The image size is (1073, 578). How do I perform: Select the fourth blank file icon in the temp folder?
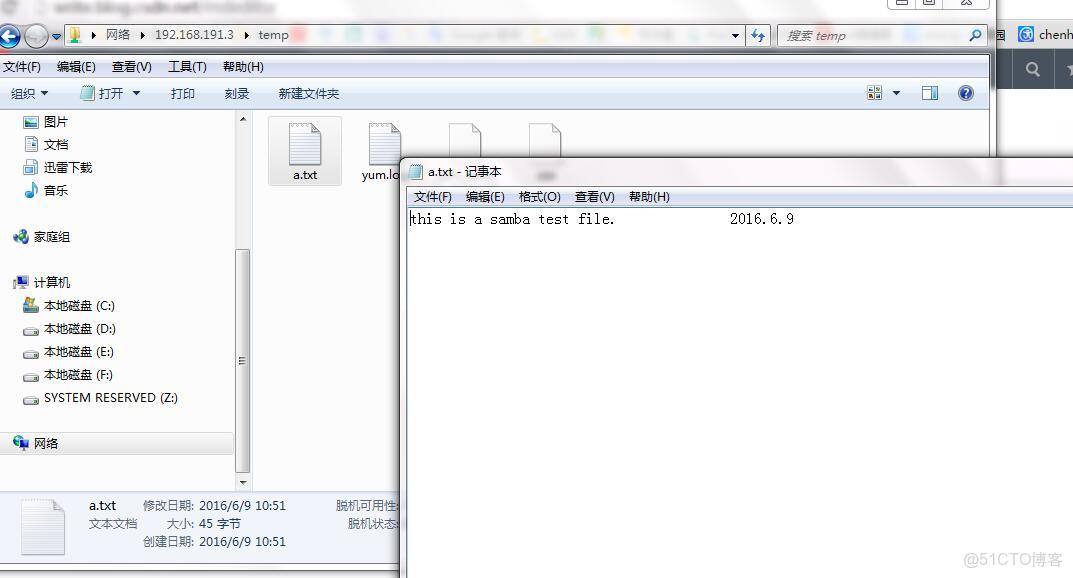coord(545,140)
